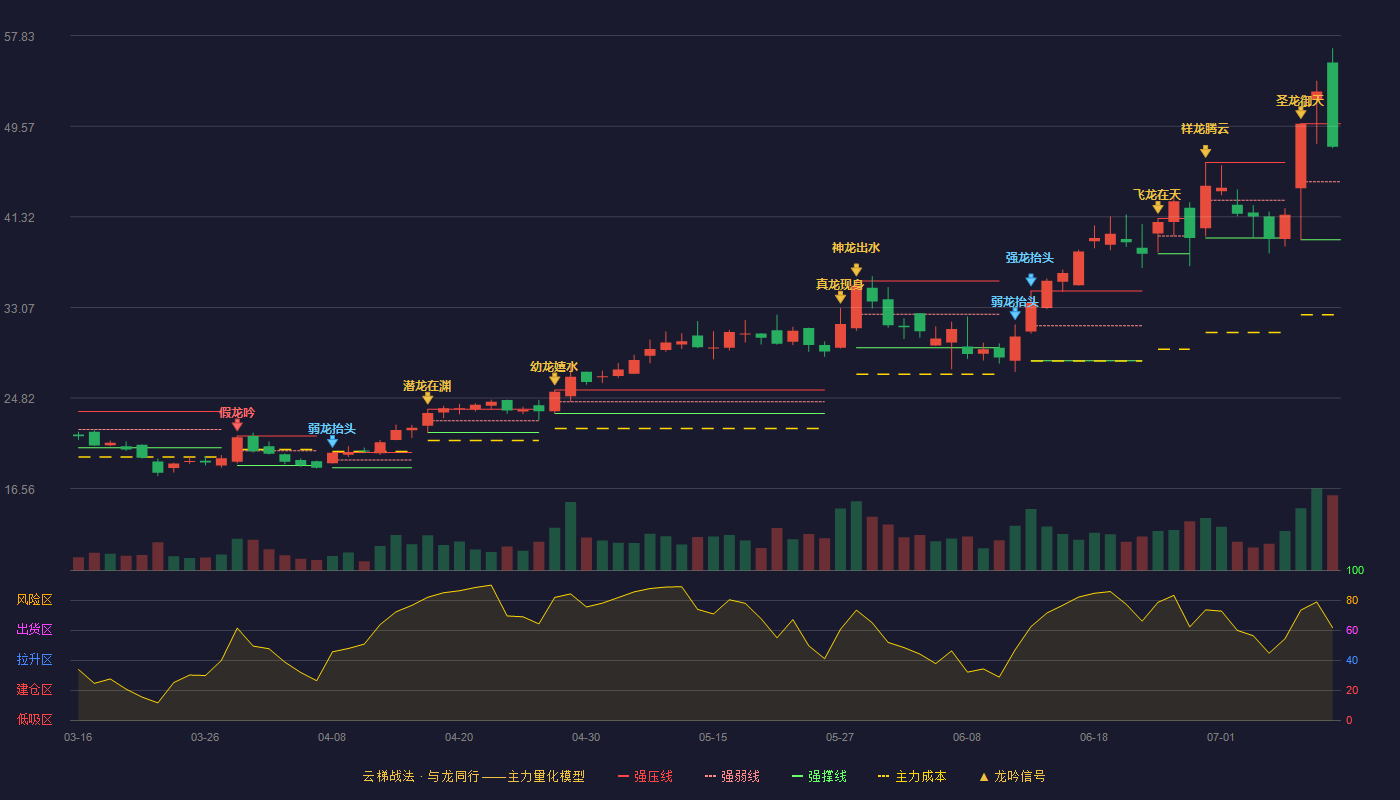Image resolution: width=1400 pixels, height=800 pixels.
Task: Click the 06-08 date axis label
Action: (x=967, y=737)
